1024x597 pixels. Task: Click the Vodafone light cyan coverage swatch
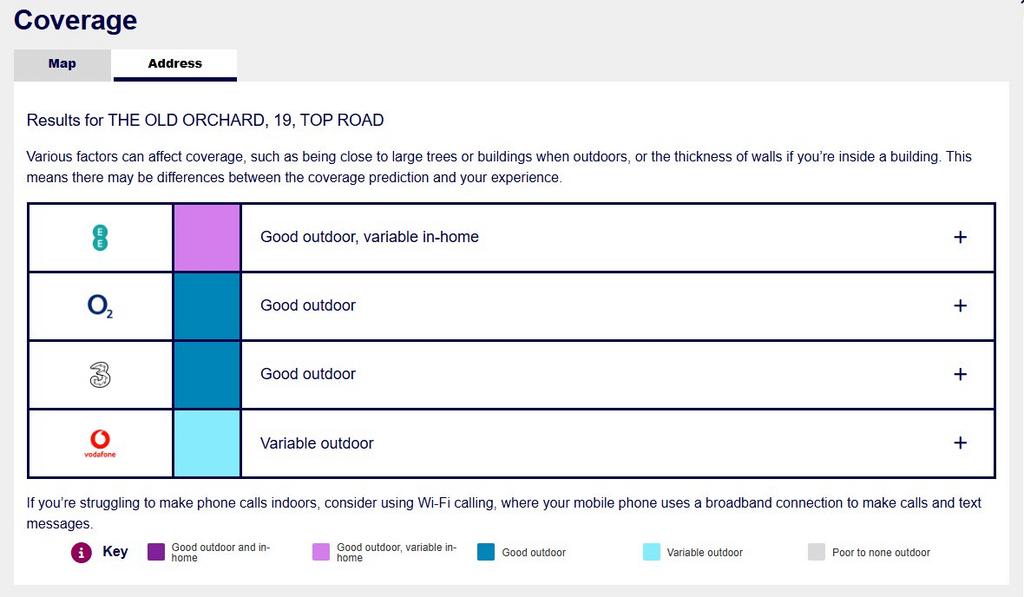207,444
